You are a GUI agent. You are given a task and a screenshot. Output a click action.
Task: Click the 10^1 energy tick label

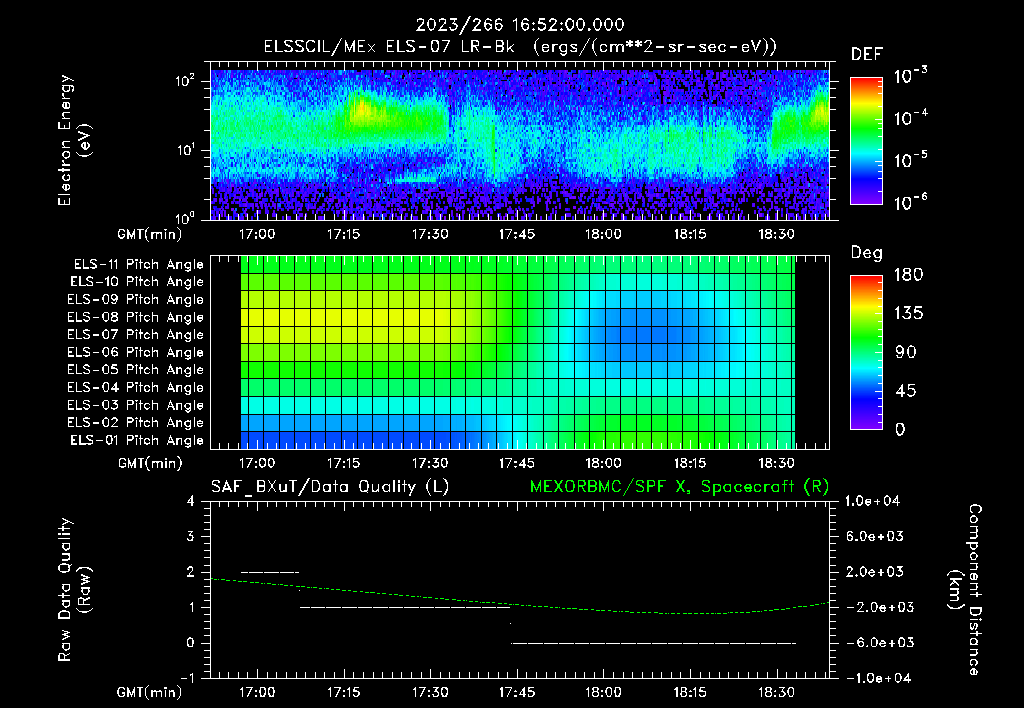[185, 150]
